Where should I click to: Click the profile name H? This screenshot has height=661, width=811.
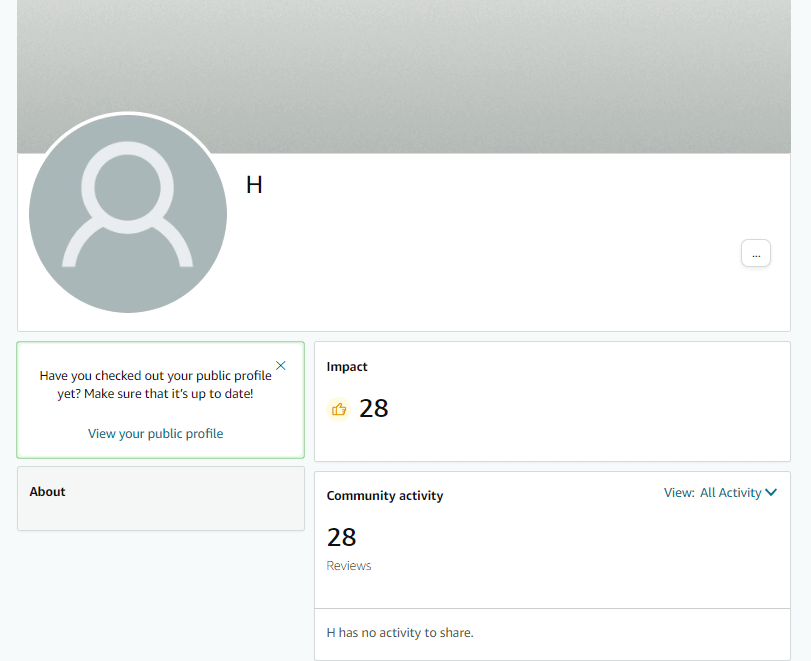pos(254,184)
